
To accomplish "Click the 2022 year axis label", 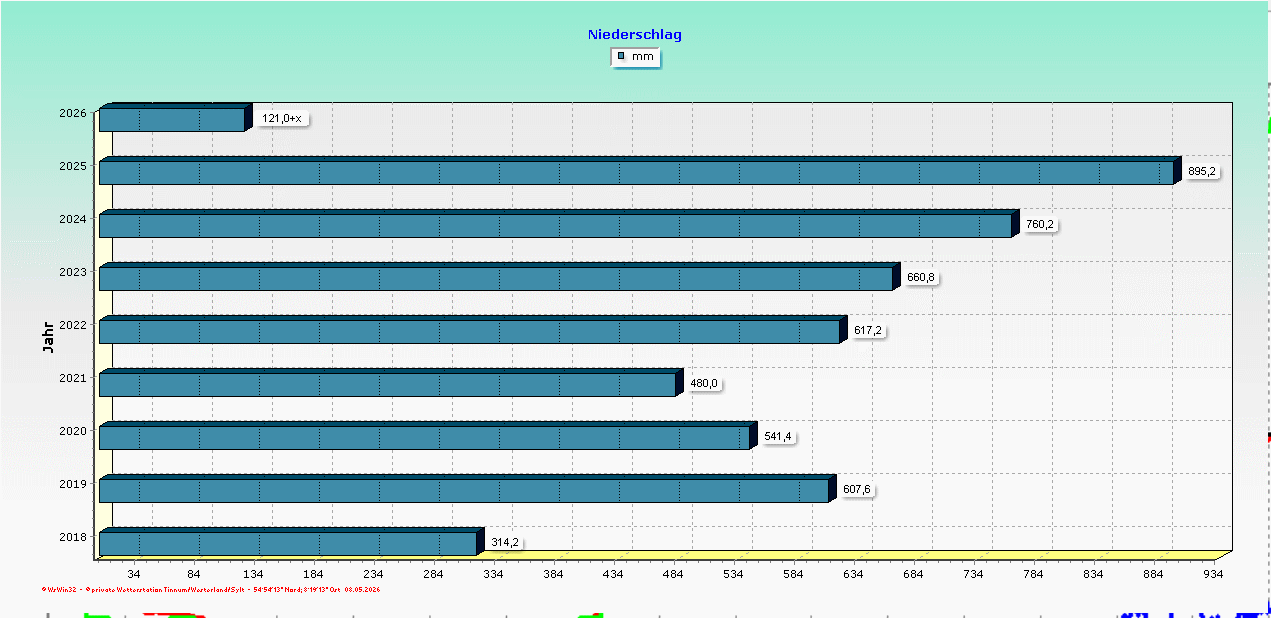I will [73, 325].
